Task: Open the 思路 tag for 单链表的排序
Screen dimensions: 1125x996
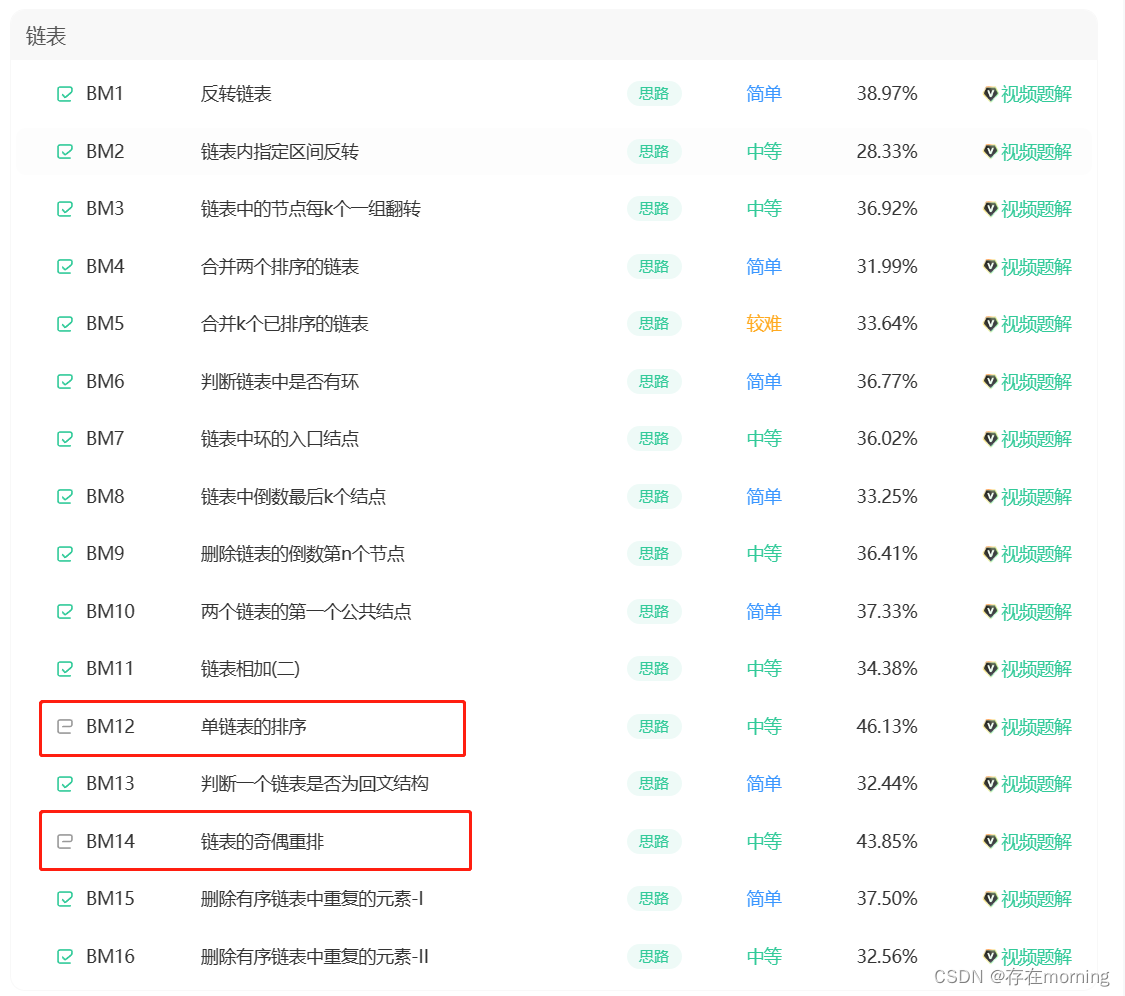Action: click(x=654, y=726)
